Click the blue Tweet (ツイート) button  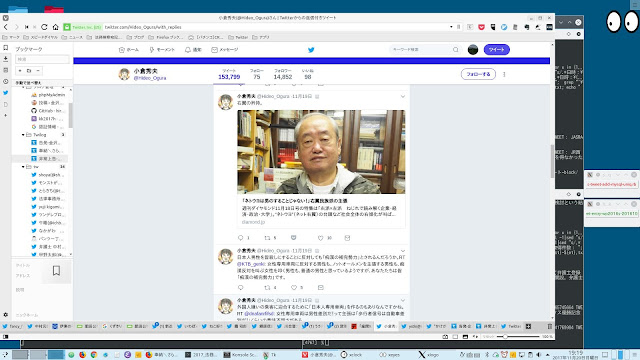(x=497, y=50)
